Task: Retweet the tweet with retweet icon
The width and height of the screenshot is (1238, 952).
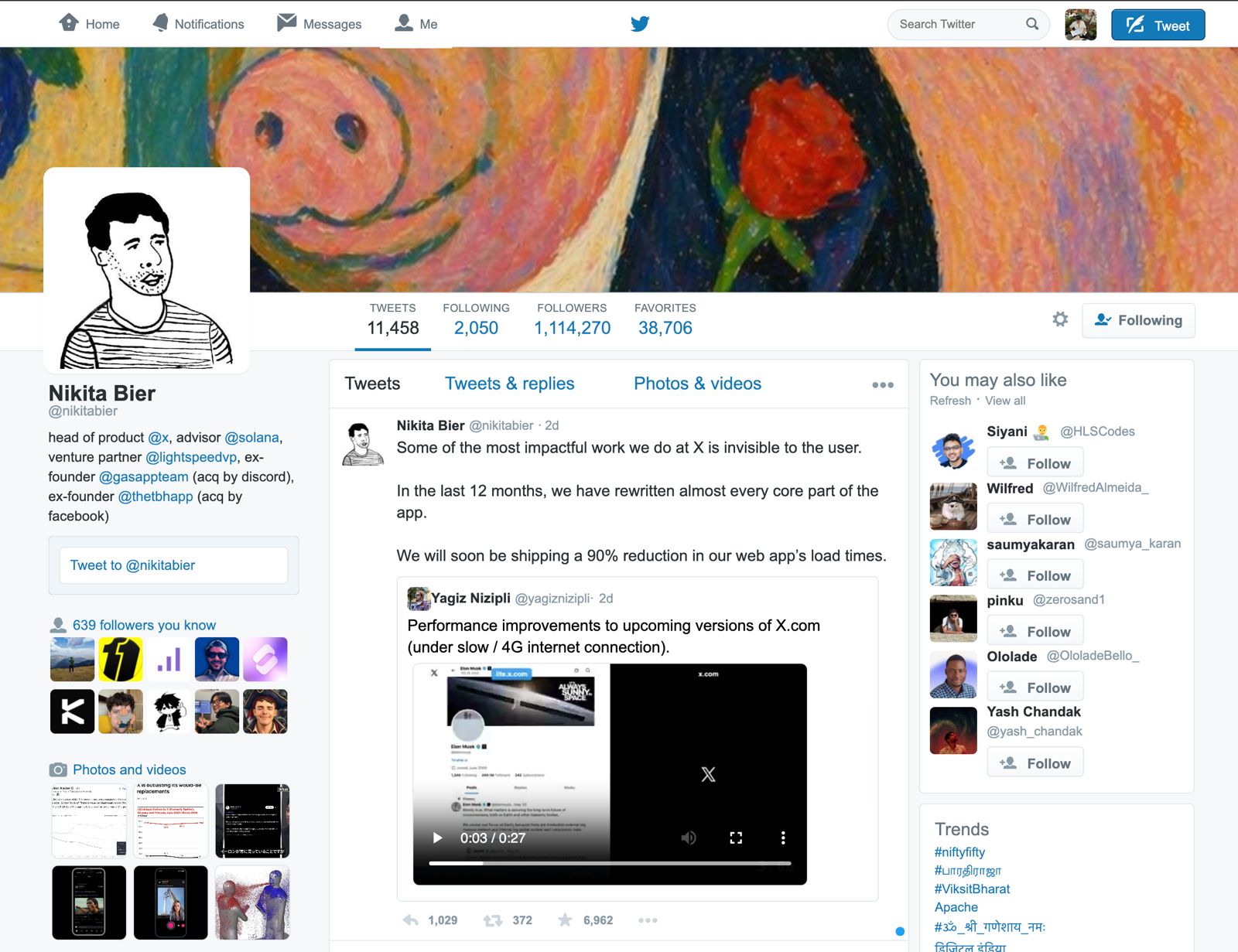Action: [x=493, y=920]
